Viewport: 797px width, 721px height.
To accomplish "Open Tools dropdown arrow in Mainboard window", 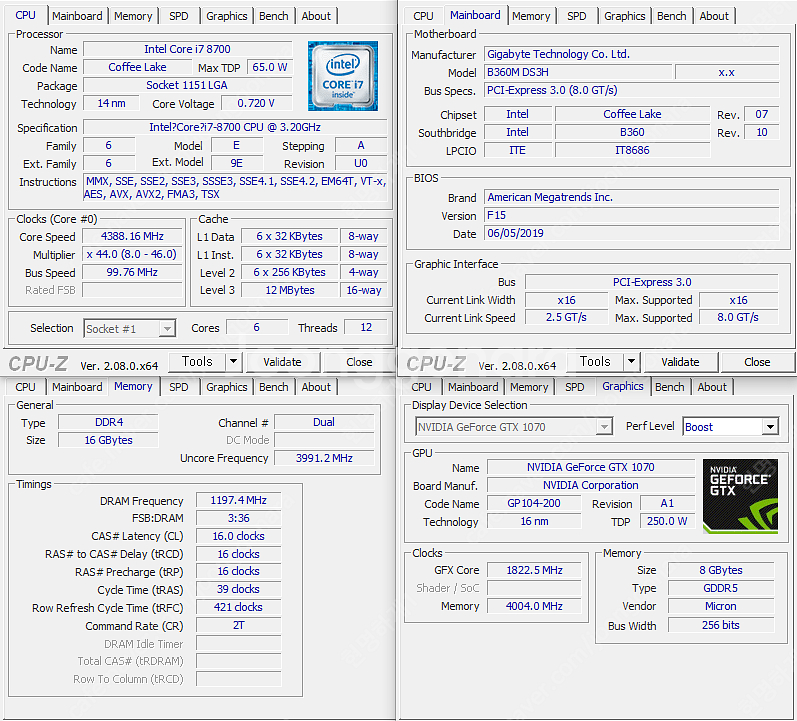I will 631,362.
